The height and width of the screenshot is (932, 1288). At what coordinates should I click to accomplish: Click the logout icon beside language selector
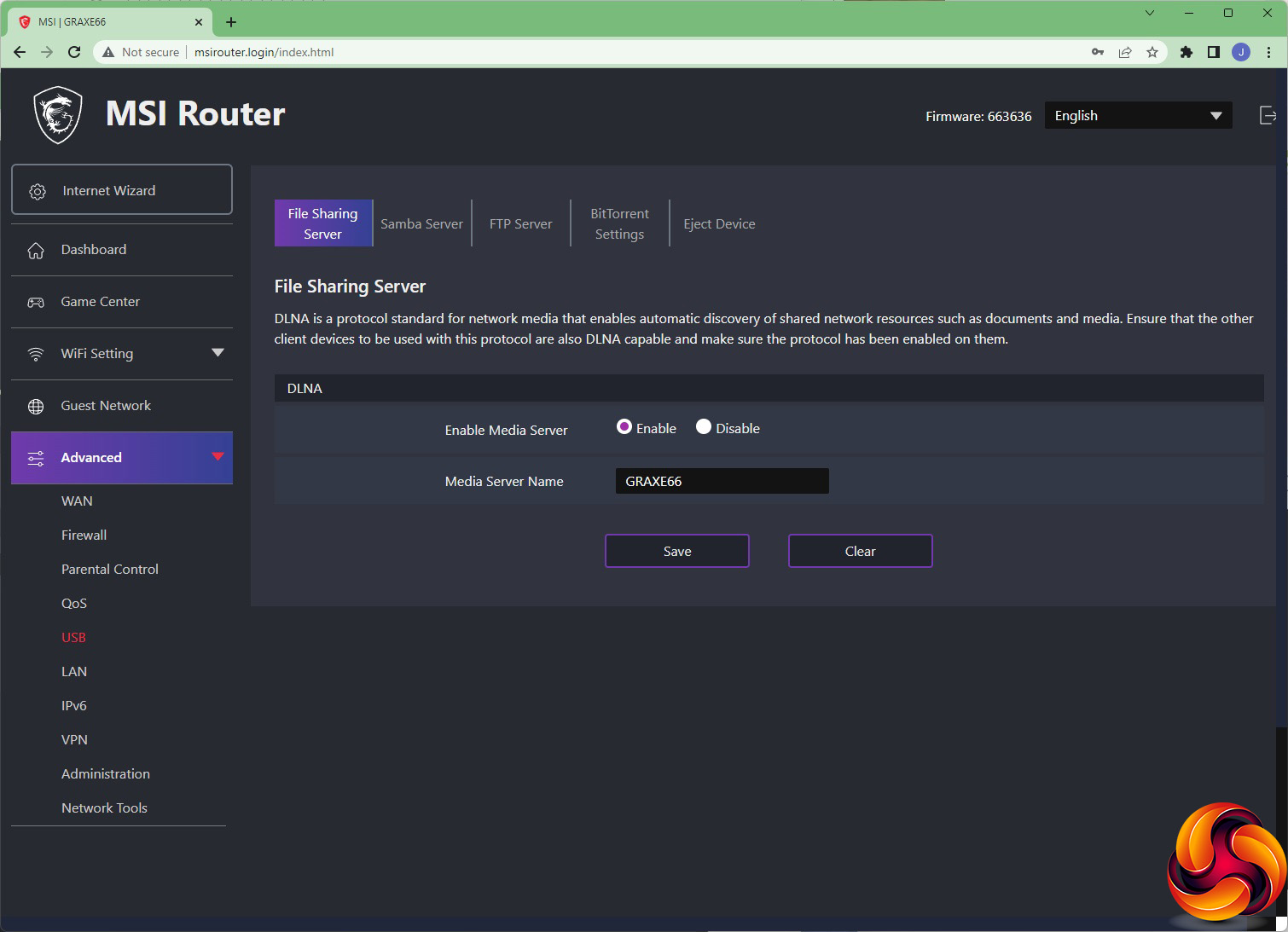pyautogui.click(x=1268, y=115)
